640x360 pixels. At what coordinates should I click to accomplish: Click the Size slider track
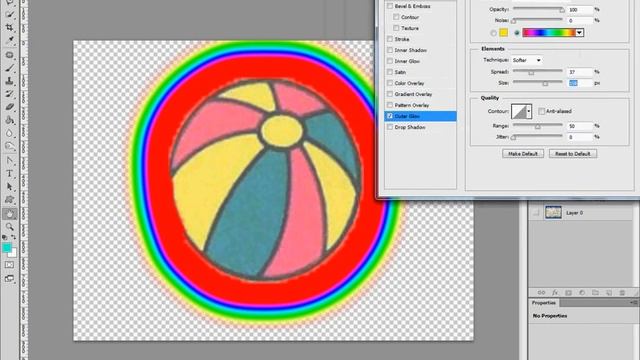click(x=538, y=83)
